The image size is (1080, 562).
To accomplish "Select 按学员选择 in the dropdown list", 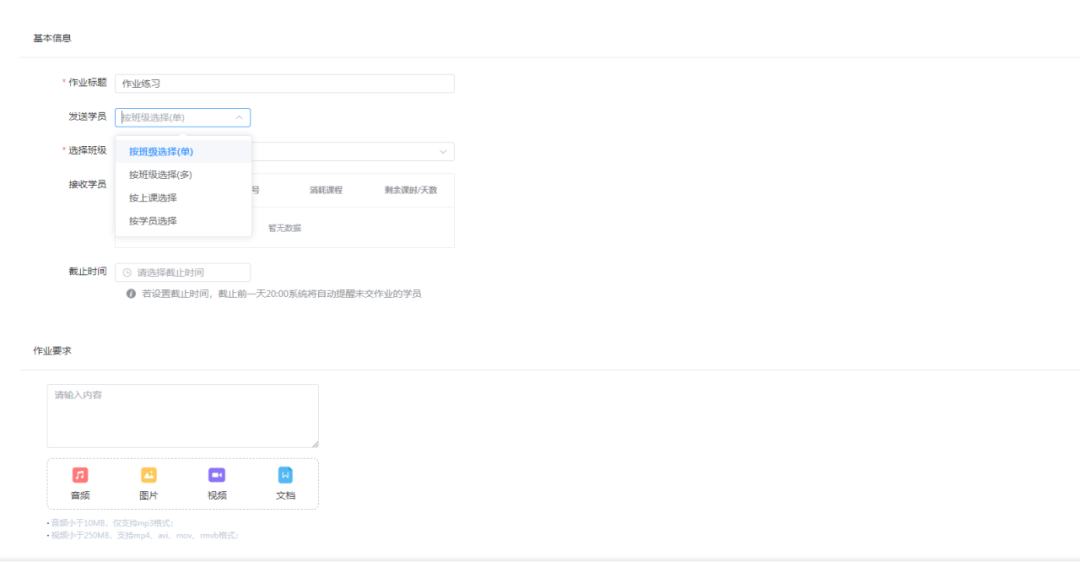I will point(153,221).
